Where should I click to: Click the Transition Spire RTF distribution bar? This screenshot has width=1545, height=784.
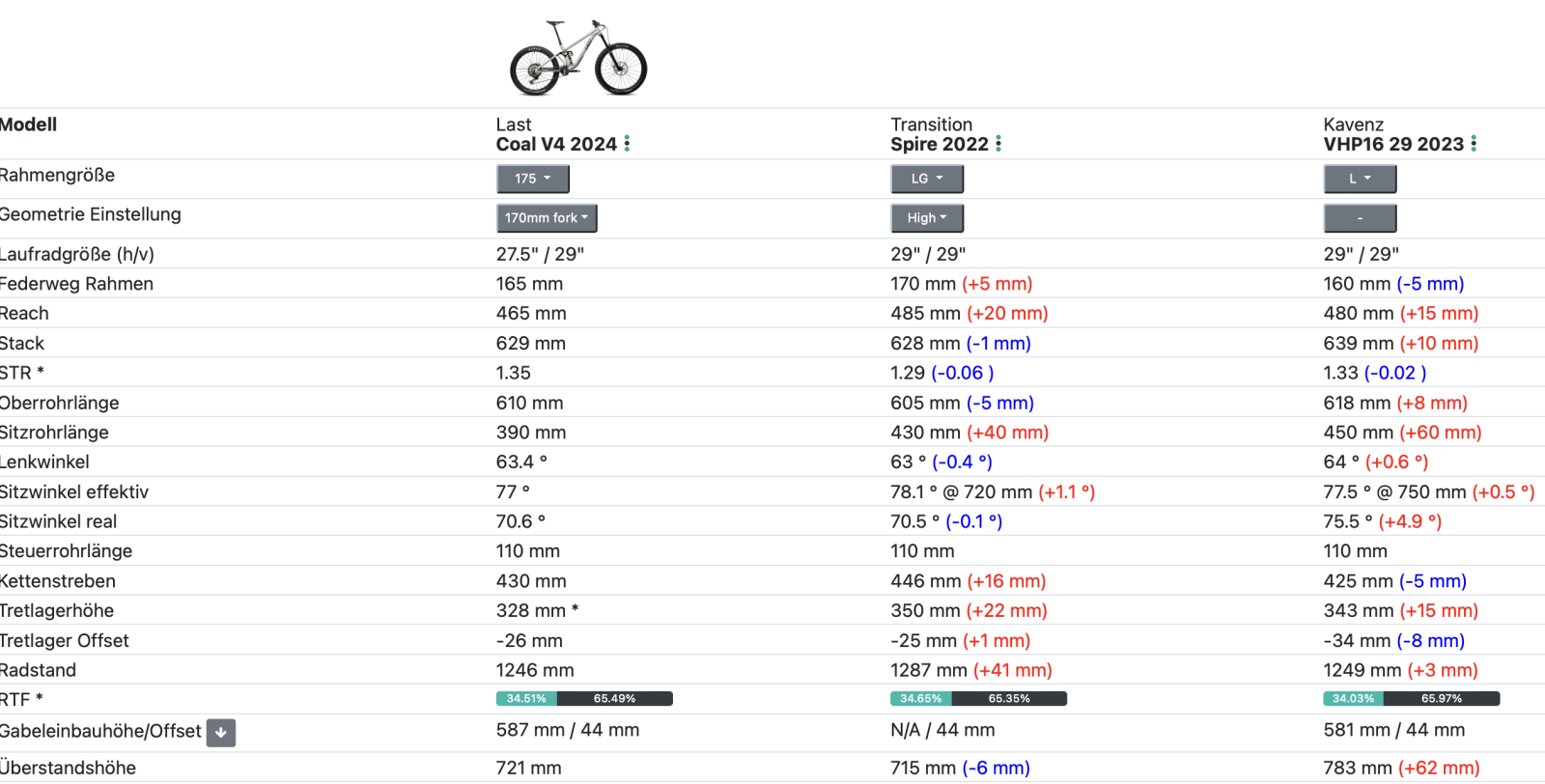[978, 698]
